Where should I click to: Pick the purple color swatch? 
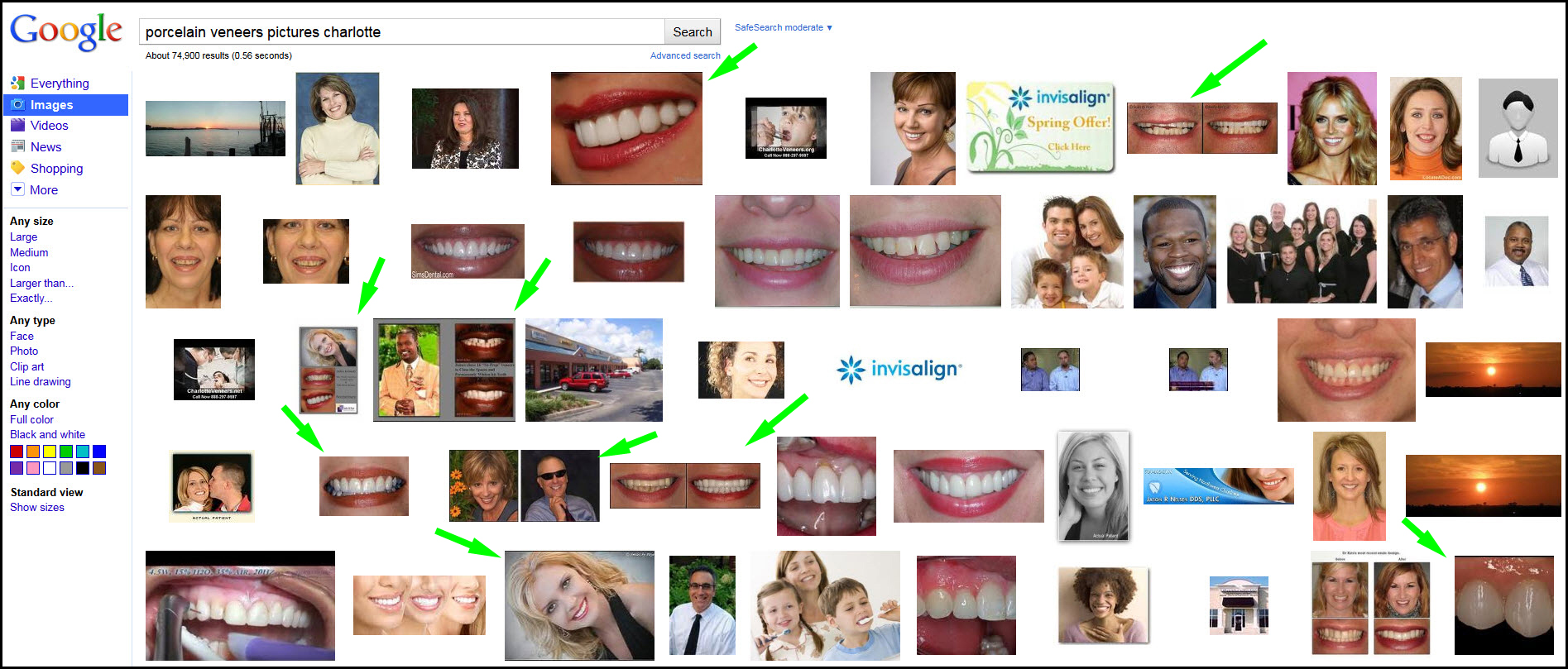tap(17, 468)
